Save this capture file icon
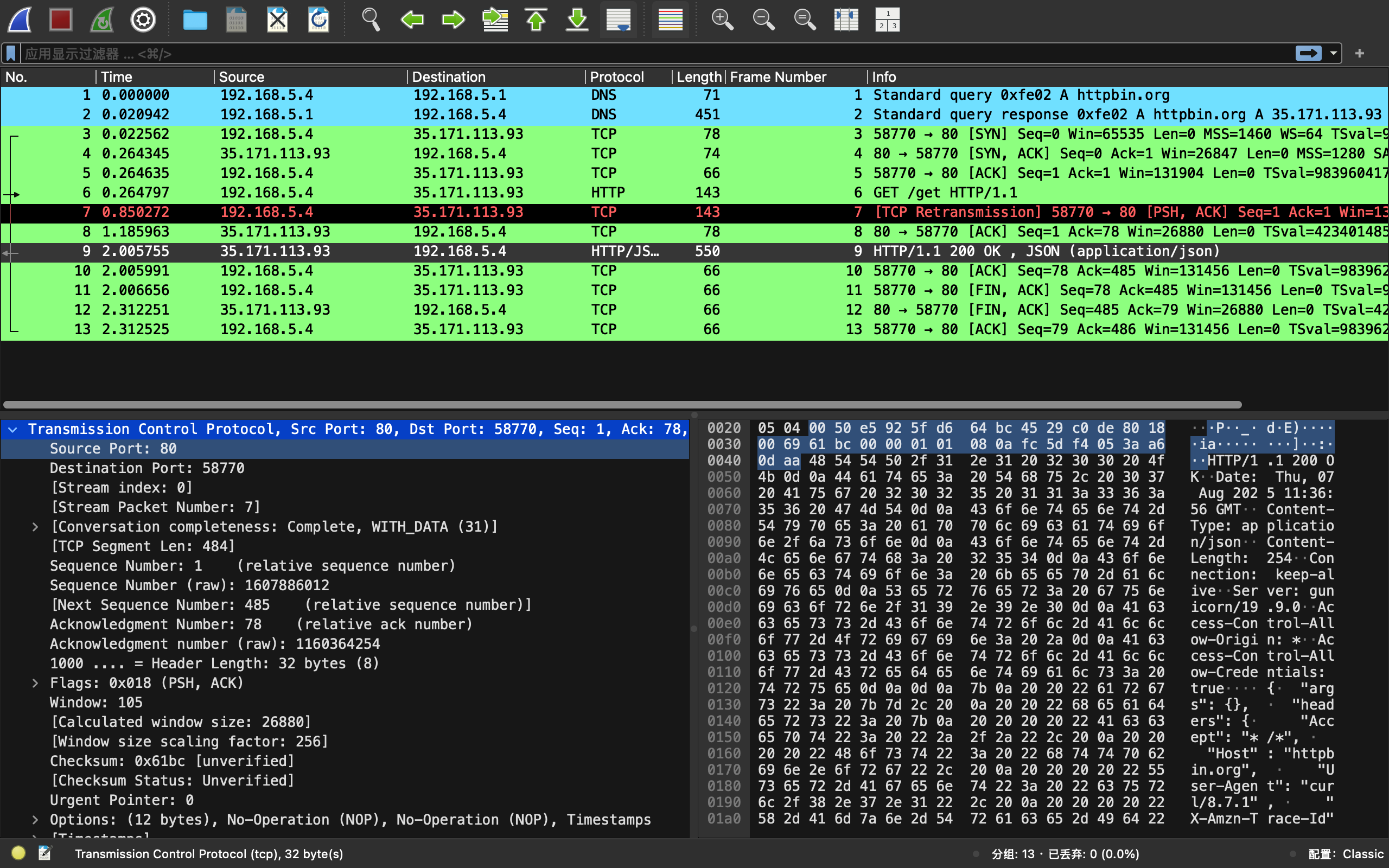This screenshot has height=868, width=1389. point(236,20)
